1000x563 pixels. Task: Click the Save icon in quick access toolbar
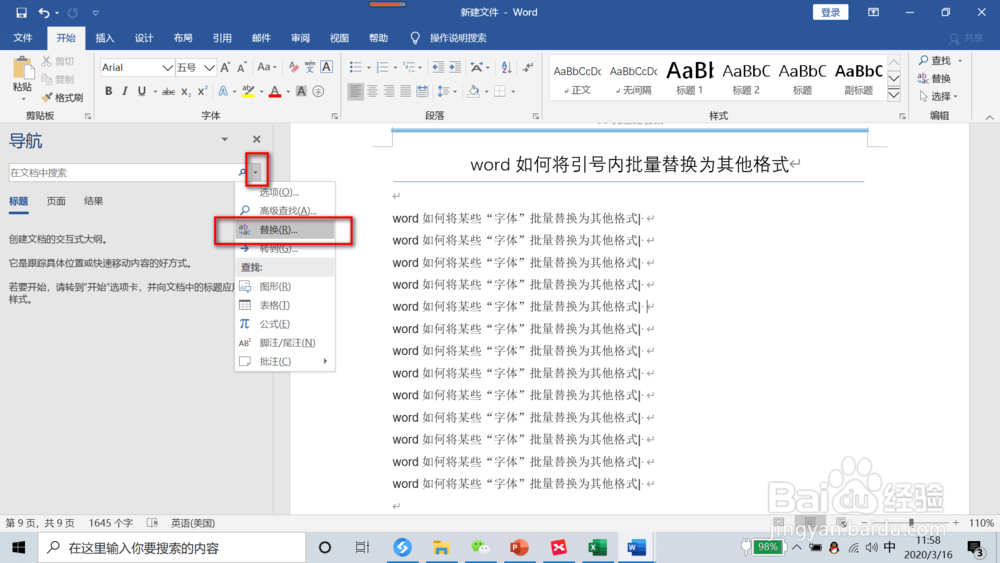coord(21,12)
